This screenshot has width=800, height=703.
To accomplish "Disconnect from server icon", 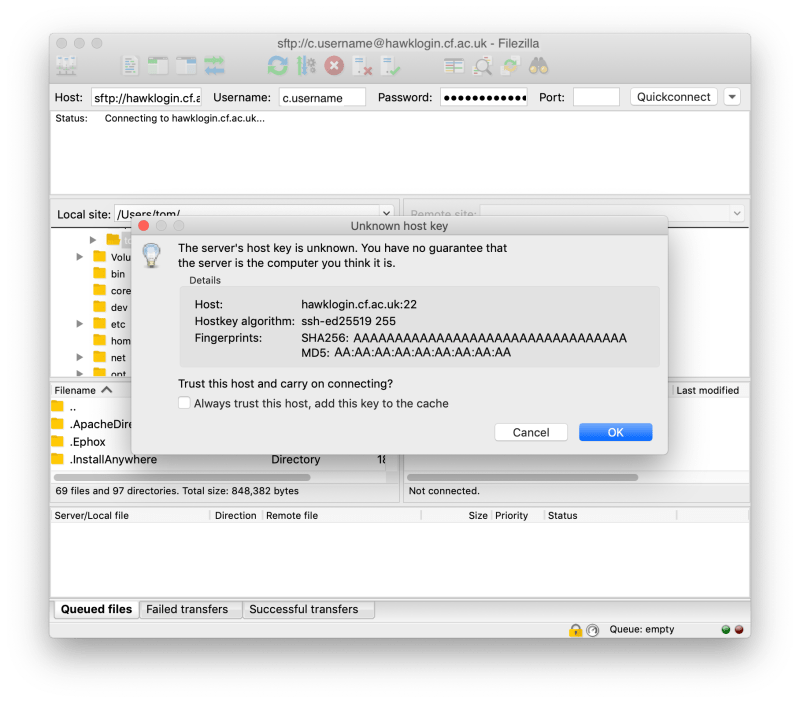I will pyautogui.click(x=362, y=66).
